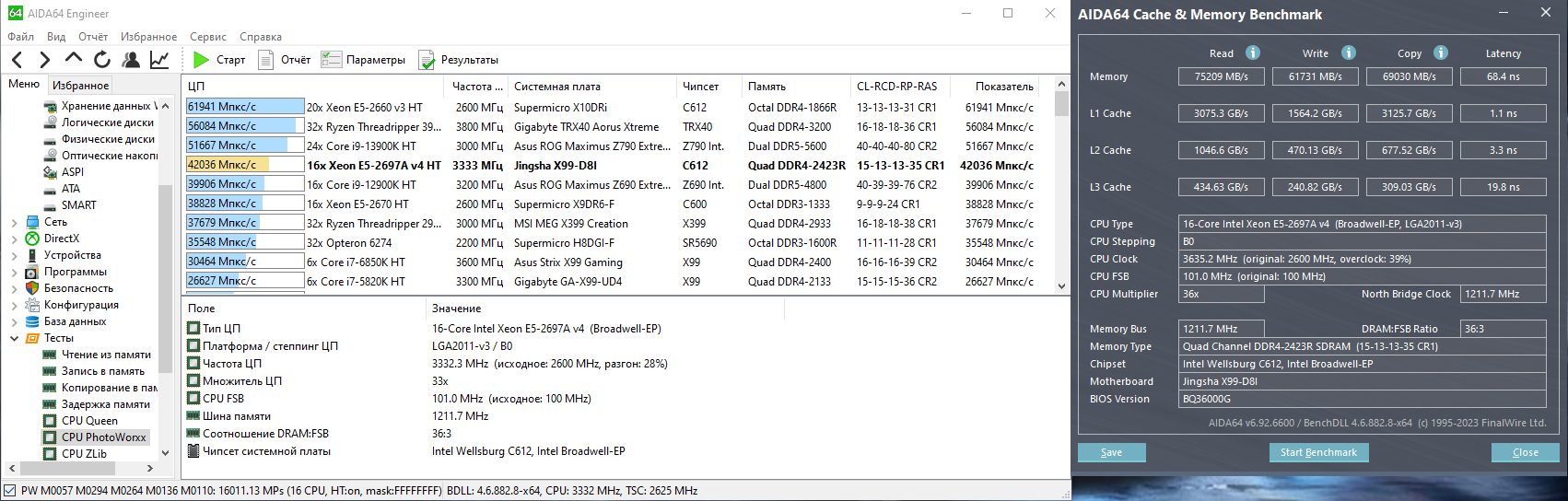This screenshot has height=501, width=1568.
Task: Click the Отчёт document toolbar icon
Action: point(266,60)
